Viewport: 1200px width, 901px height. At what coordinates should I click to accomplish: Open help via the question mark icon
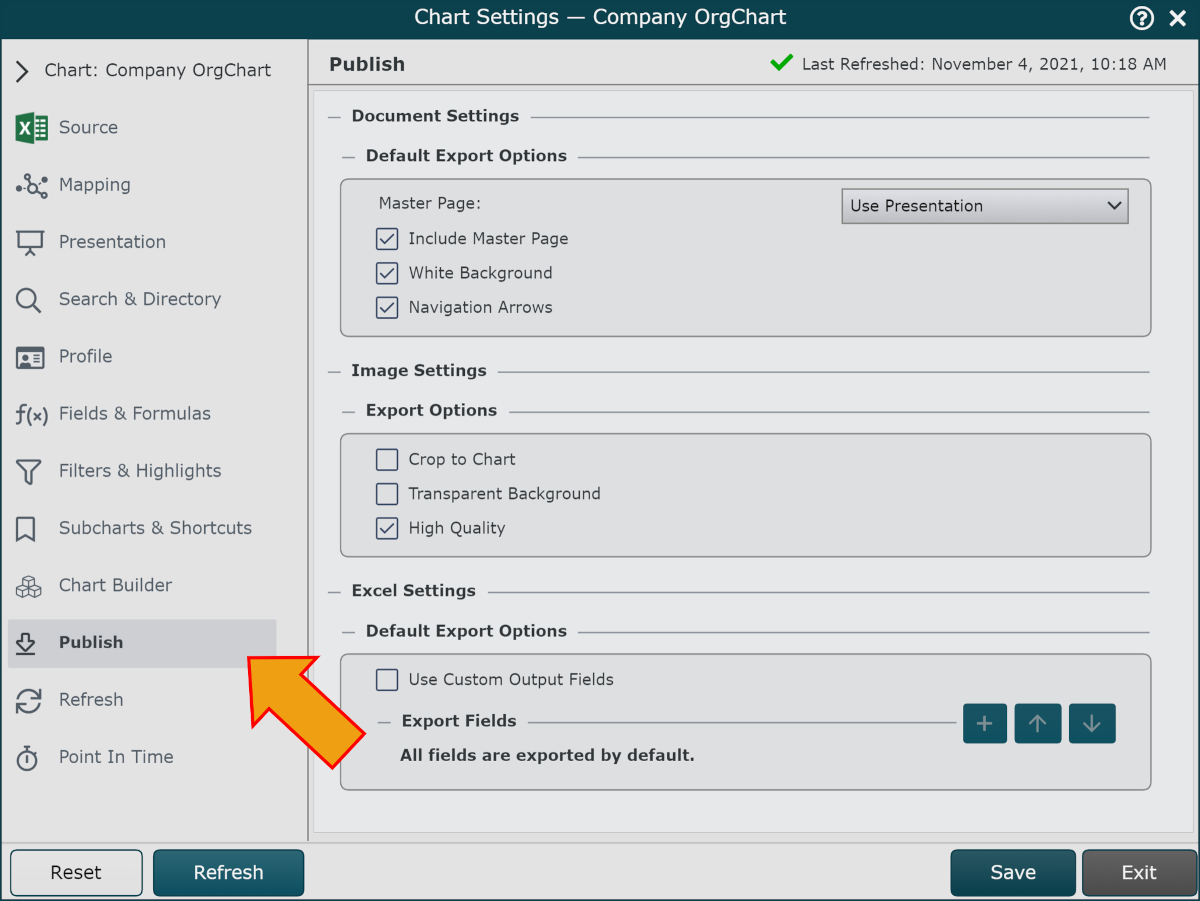[1141, 18]
